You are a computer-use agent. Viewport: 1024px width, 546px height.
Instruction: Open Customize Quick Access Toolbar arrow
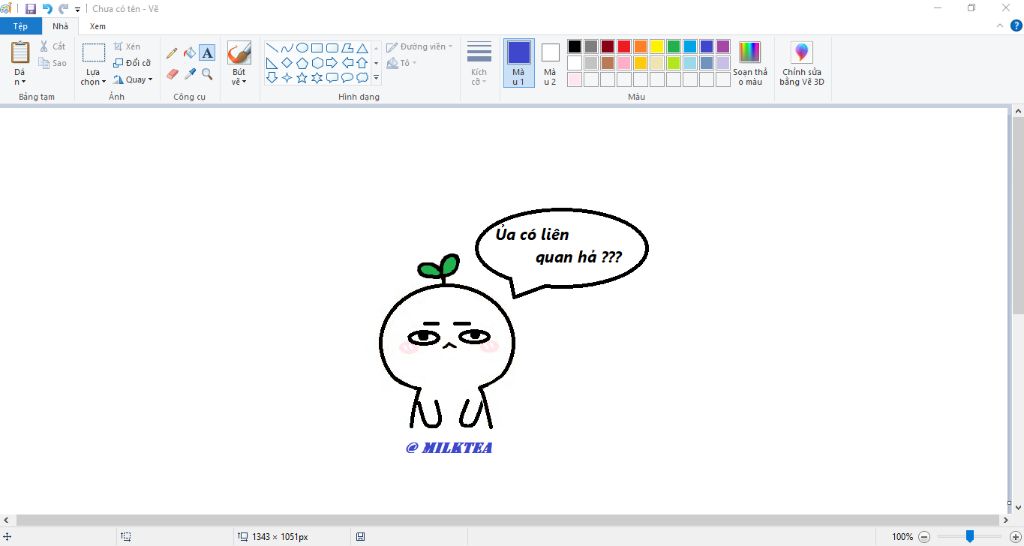(x=78, y=9)
